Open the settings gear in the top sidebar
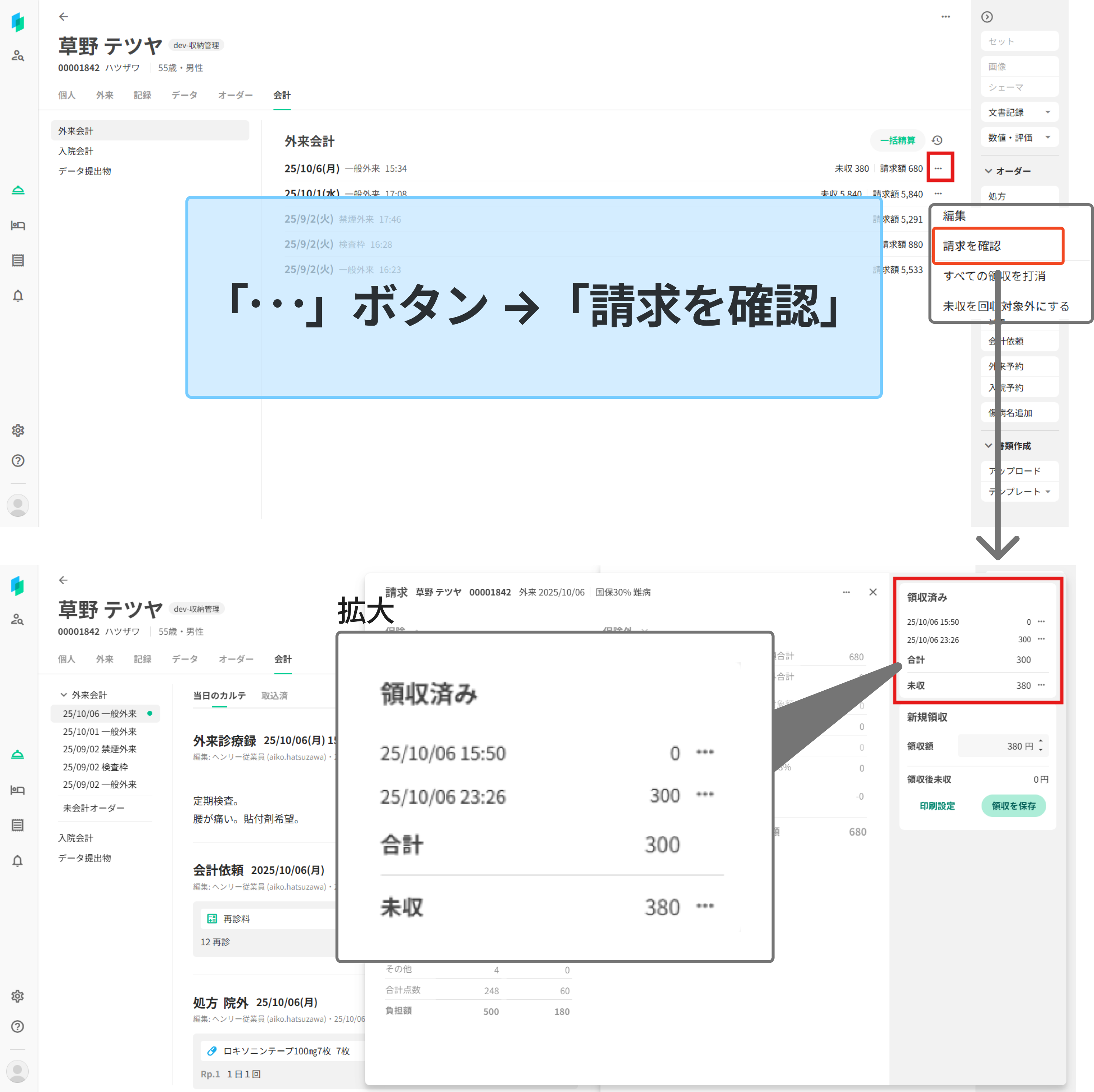Screen dimensions: 1094x1092 click(18, 430)
